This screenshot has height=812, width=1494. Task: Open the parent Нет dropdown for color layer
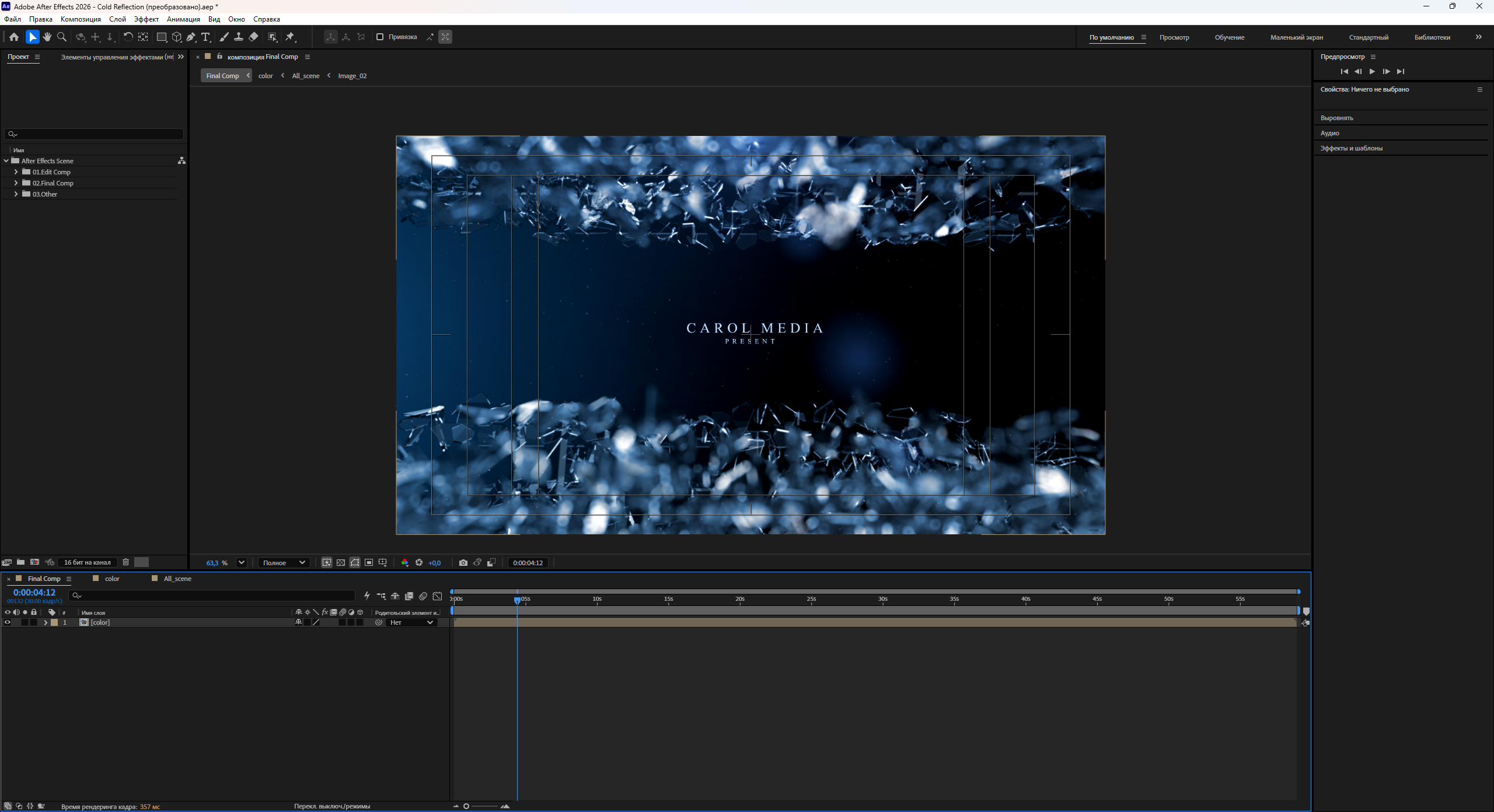point(412,622)
